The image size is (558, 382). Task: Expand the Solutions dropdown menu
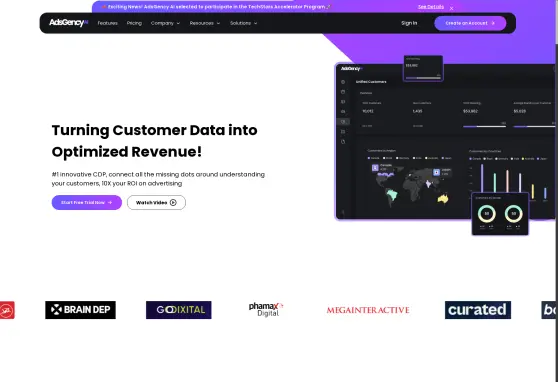click(x=243, y=23)
